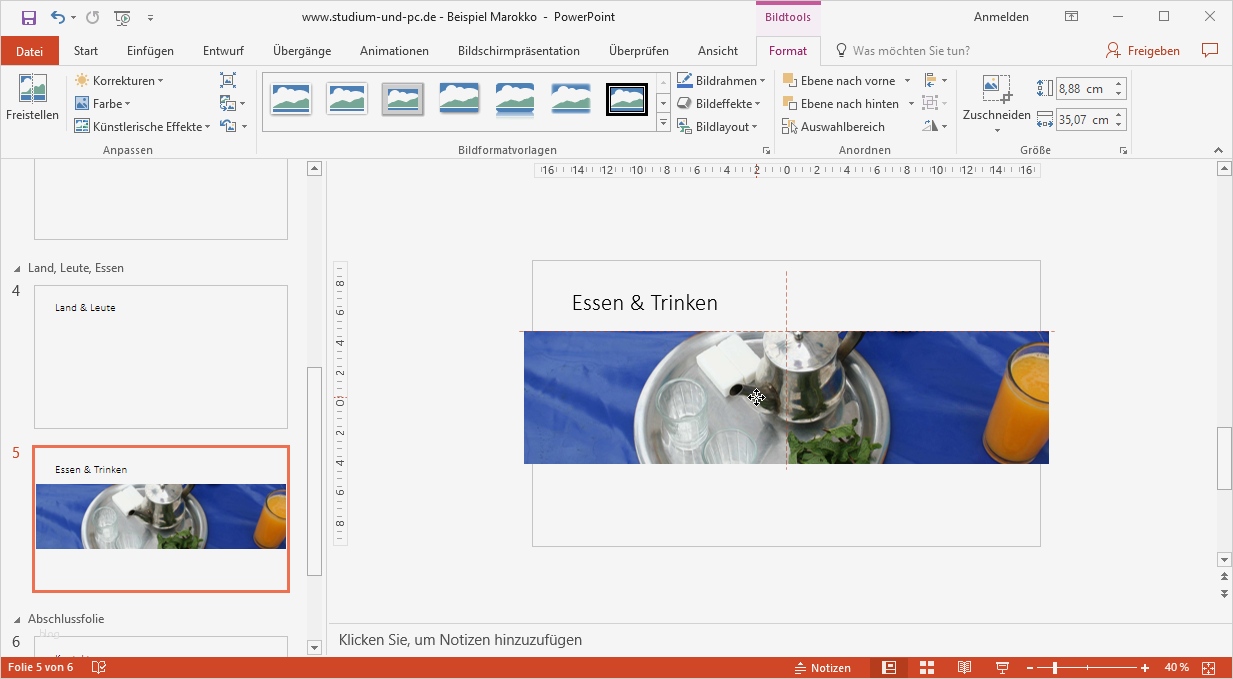Select the black double-frame picture style

627,99
